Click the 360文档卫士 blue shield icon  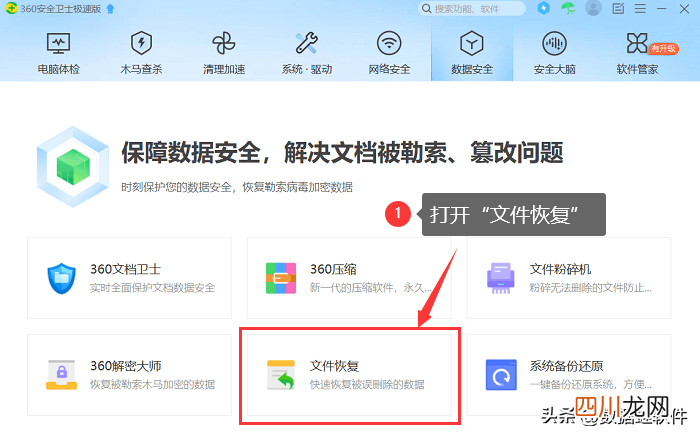pos(62,279)
